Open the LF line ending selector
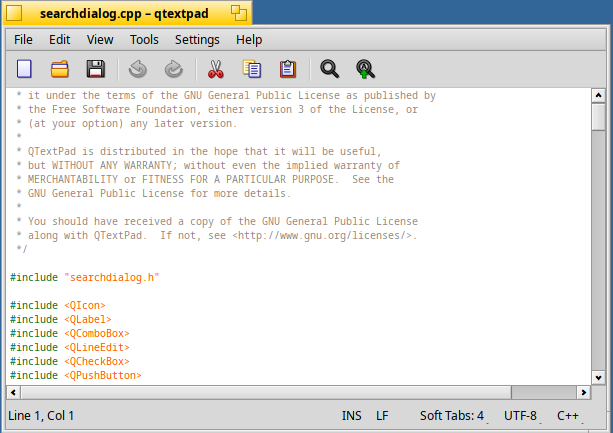 click(x=382, y=415)
